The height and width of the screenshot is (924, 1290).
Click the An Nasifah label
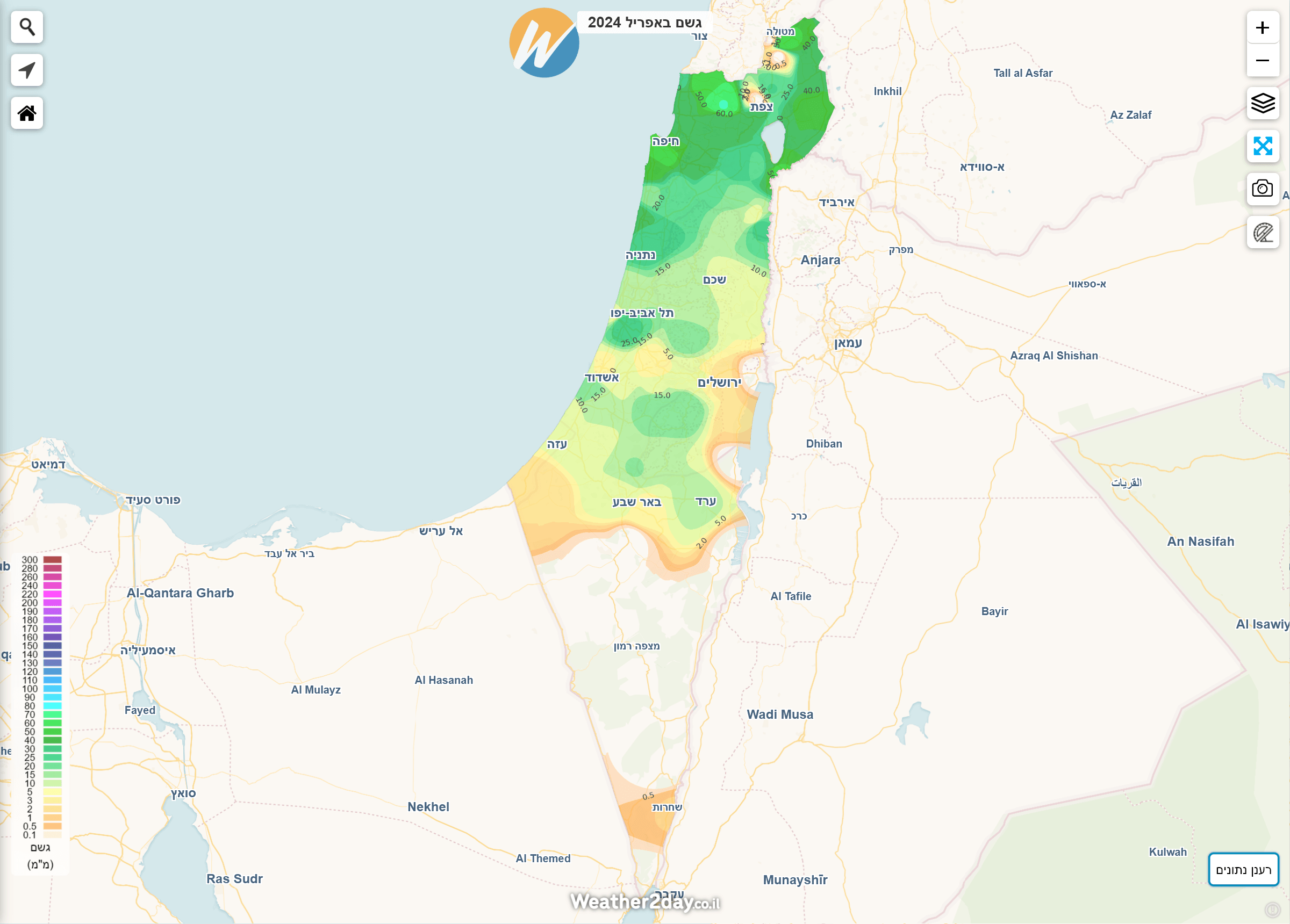click(1201, 542)
